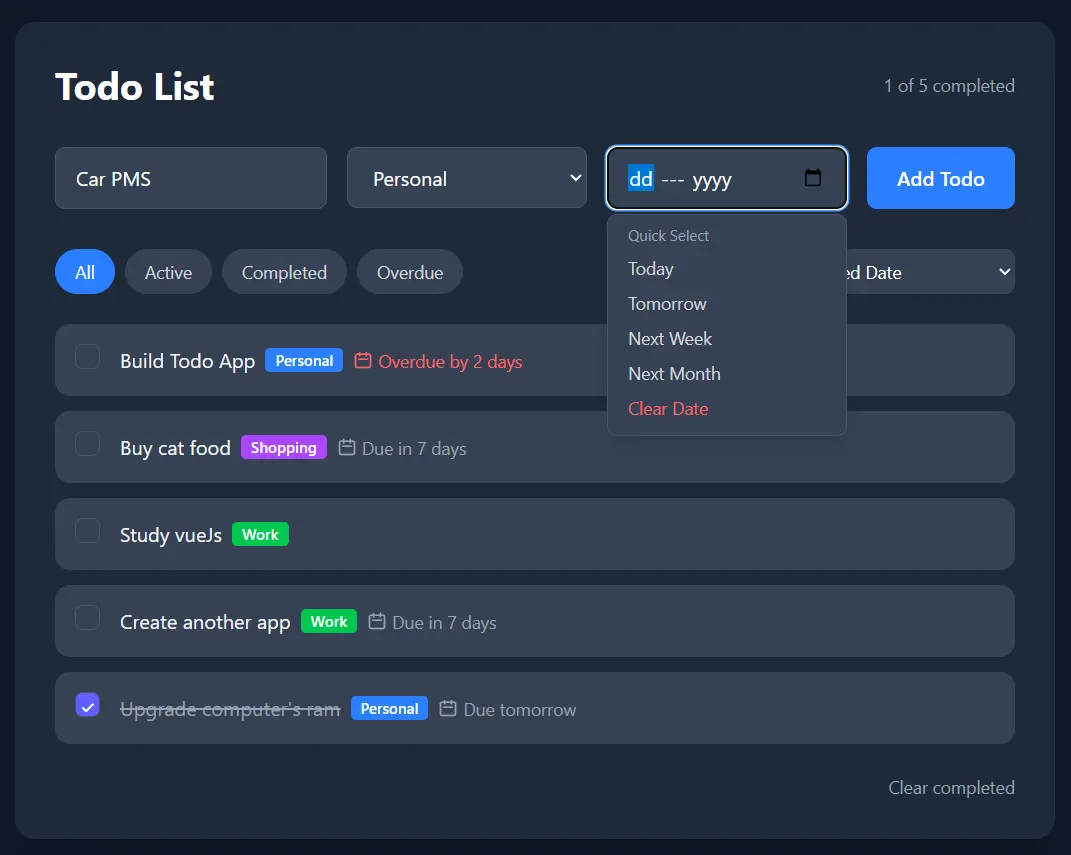The image size is (1071, 855).
Task: Click the green Work tag on Study vueJs
Action: pos(260,535)
